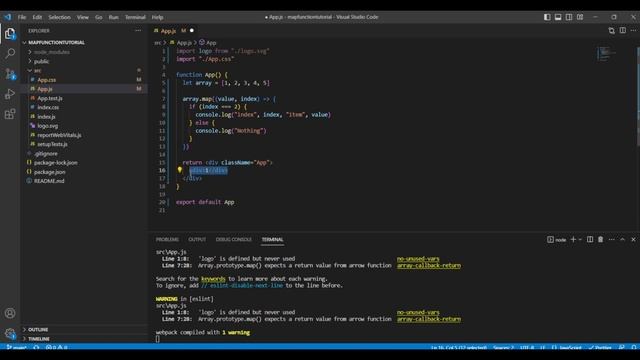Open the Explorer More Actions ellipsis
This screenshot has height=360, width=640.
point(138,31)
